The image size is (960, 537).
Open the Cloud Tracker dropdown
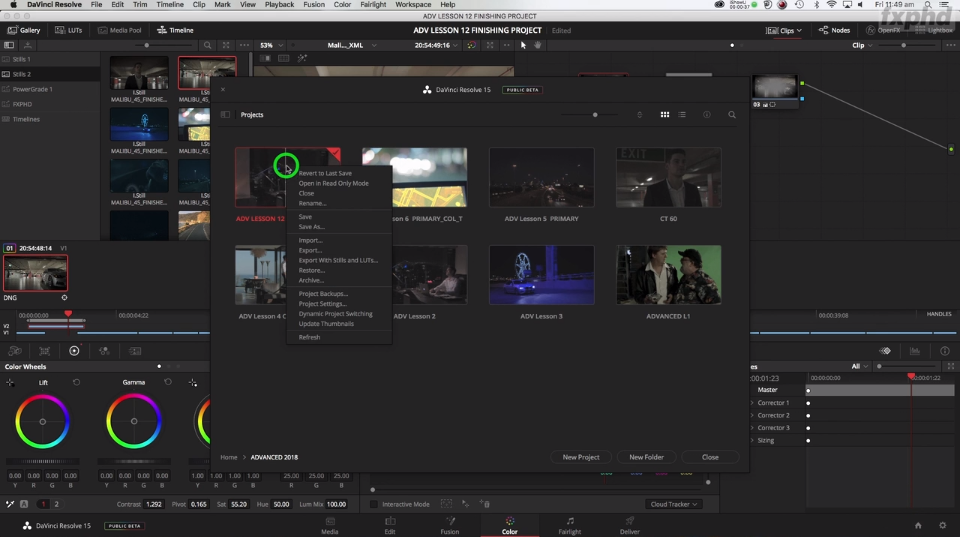point(673,504)
